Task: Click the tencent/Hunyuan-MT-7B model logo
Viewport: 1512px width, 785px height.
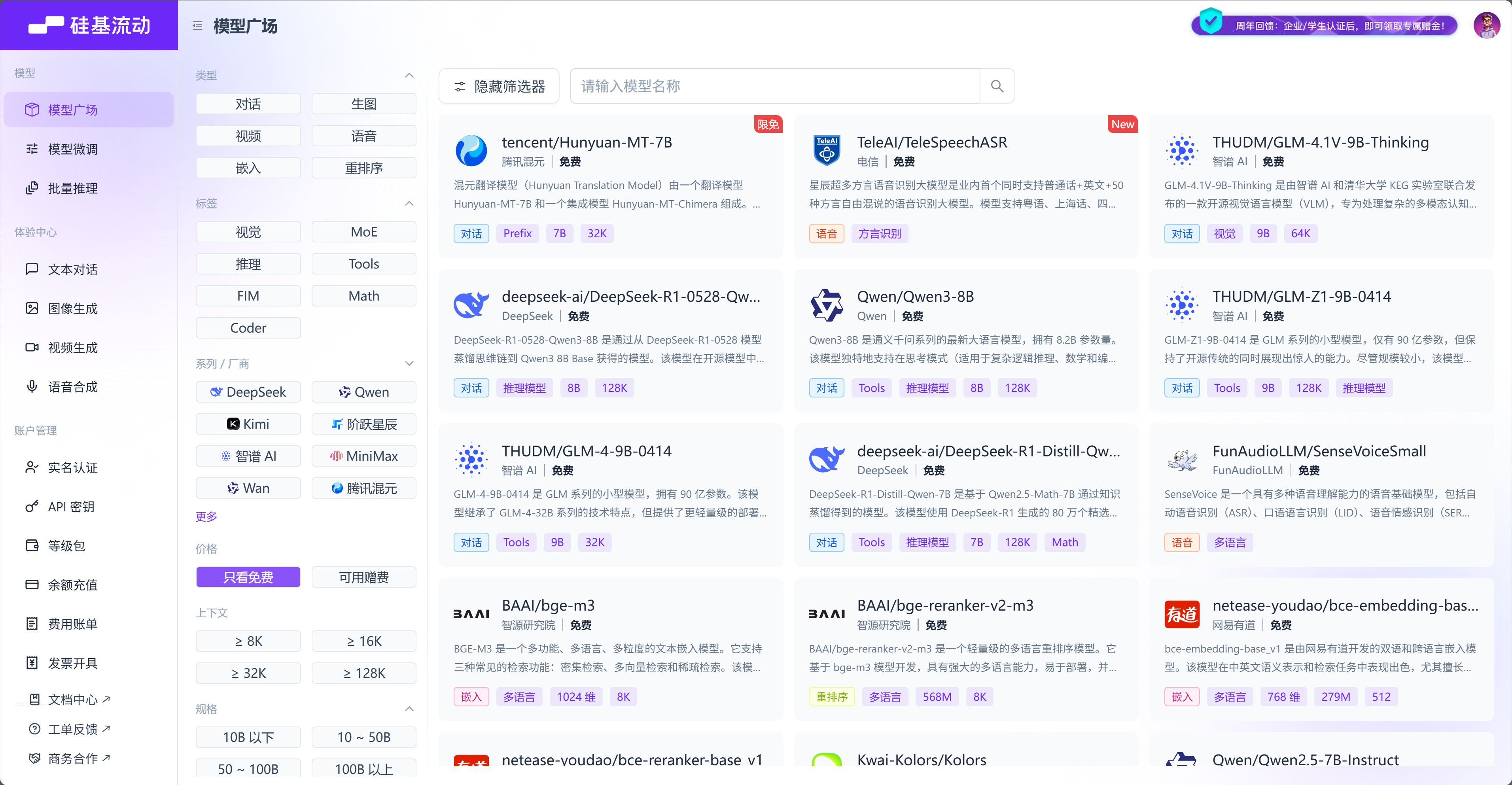Action: (471, 151)
